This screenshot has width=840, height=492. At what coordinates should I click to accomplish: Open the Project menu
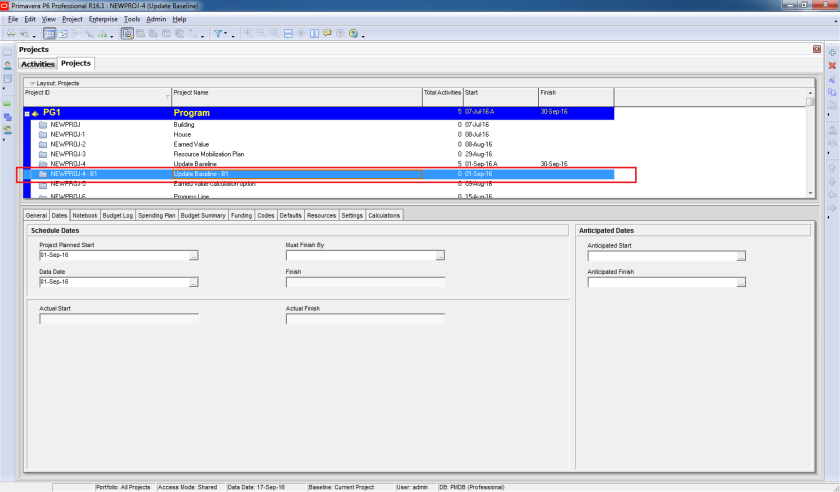(x=72, y=19)
